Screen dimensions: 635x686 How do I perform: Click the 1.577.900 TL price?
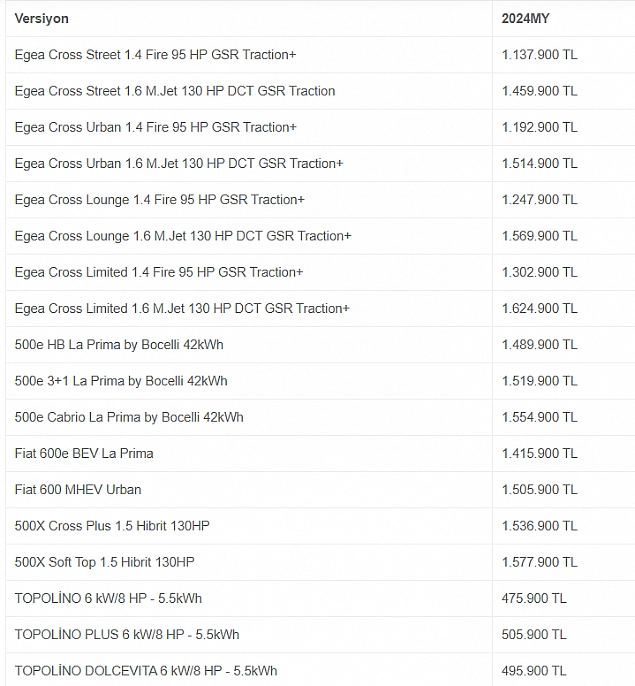[539, 562]
